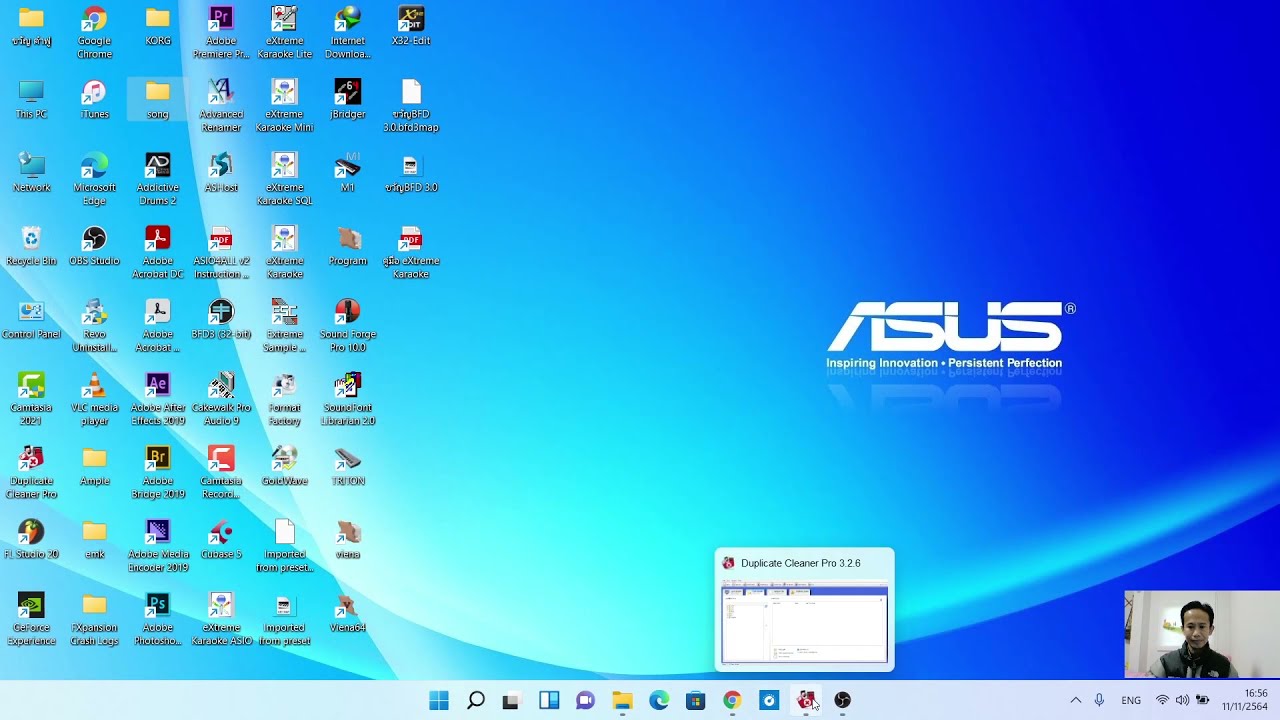Screen dimensions: 1280x720
Task: Open eXtreme Karaoke Lite shortcut
Action: click(x=284, y=31)
